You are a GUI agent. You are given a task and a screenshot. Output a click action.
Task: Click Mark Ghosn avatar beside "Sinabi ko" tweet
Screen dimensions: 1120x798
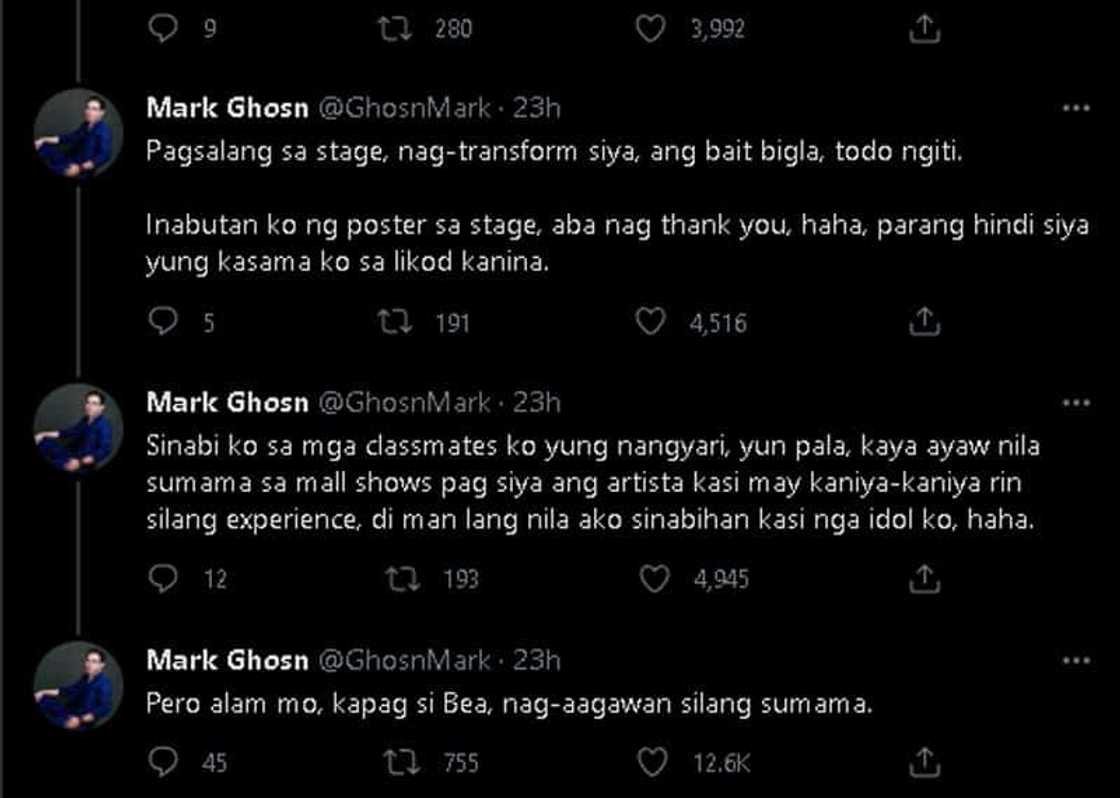(x=78, y=427)
